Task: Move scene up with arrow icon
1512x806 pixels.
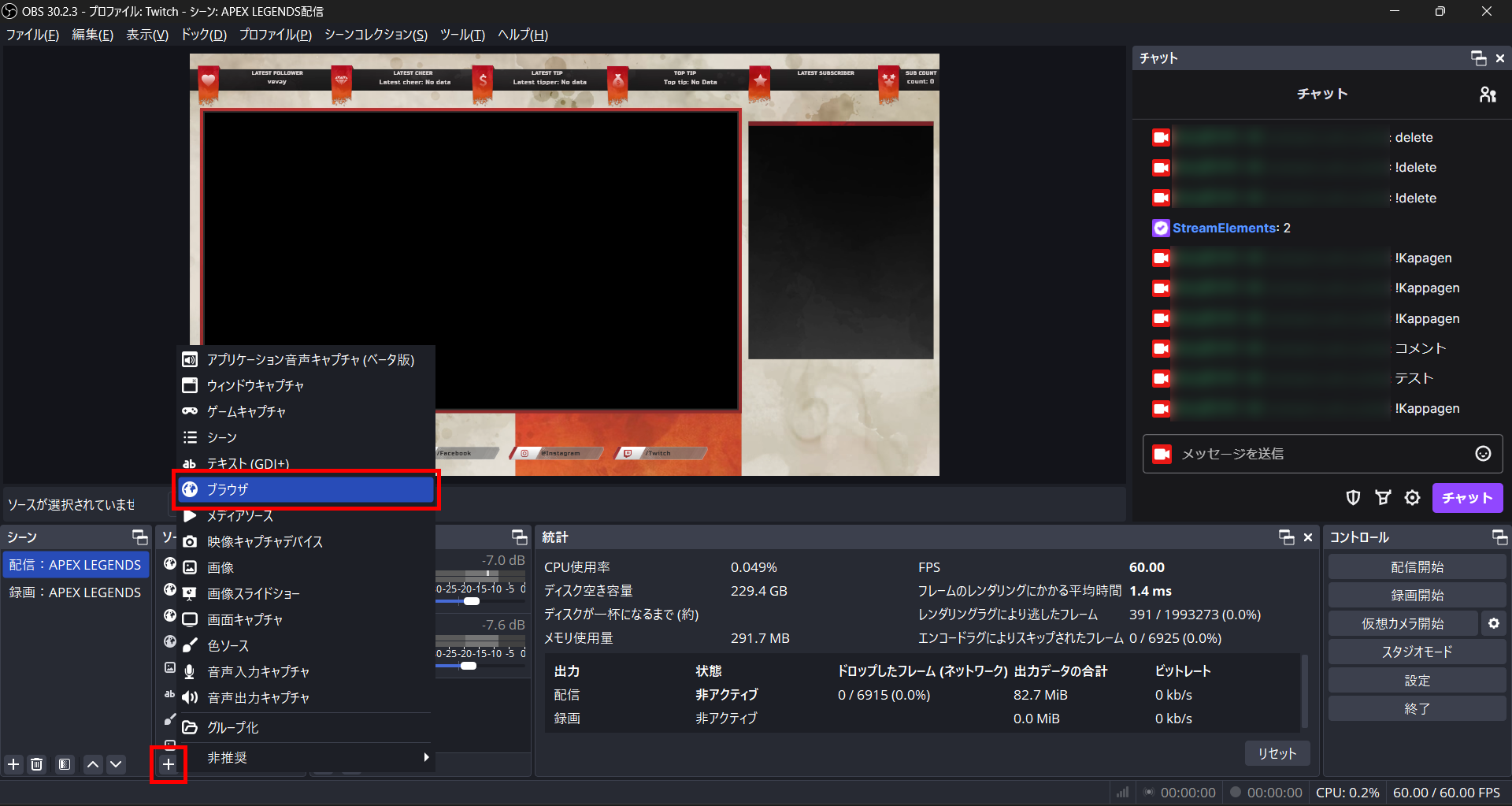Action: pos(93,764)
